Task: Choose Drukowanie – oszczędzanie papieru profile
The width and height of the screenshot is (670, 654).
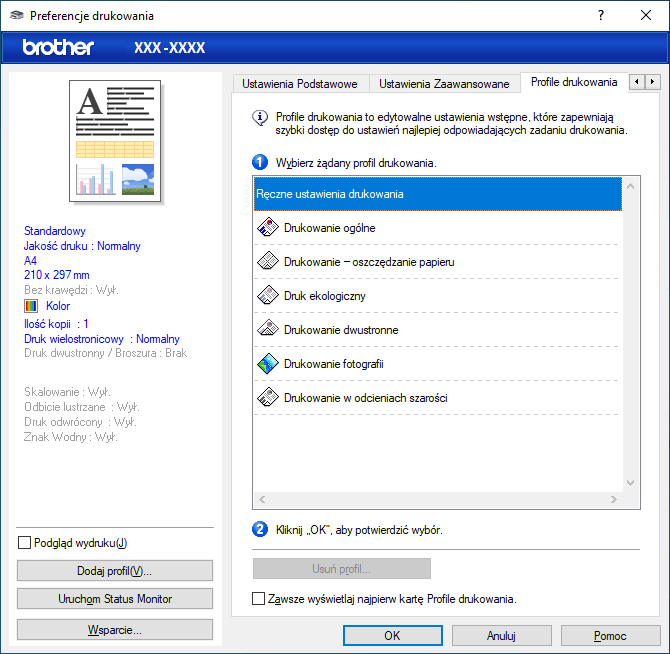Action: [x=438, y=262]
